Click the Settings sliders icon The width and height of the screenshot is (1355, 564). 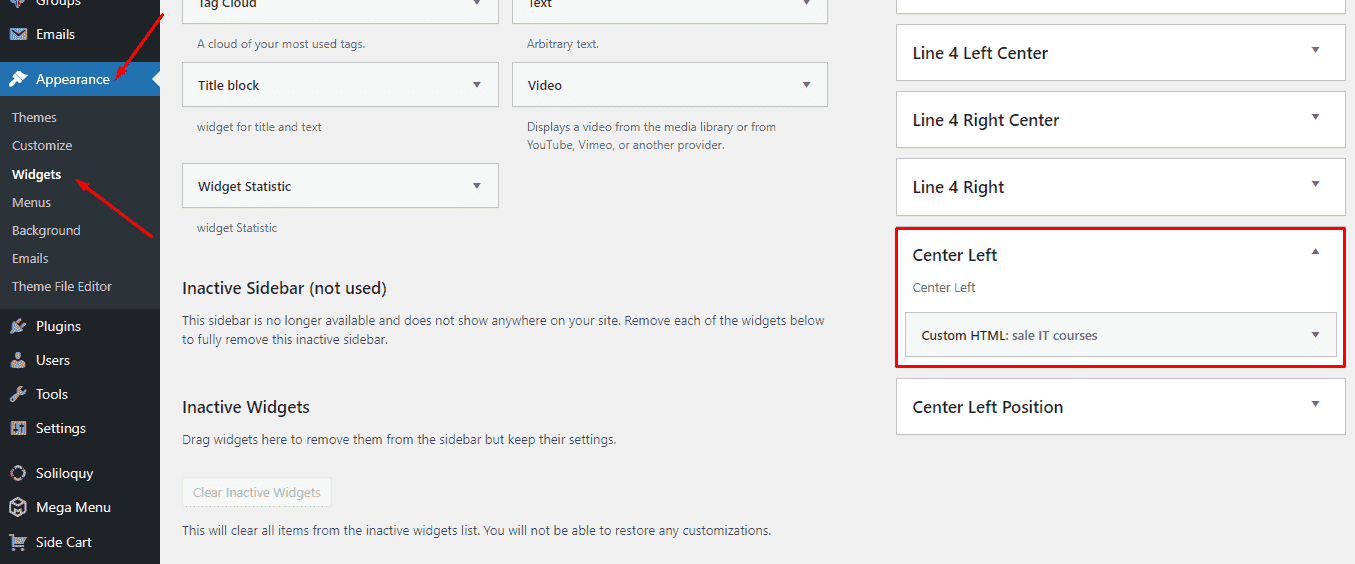[18, 428]
